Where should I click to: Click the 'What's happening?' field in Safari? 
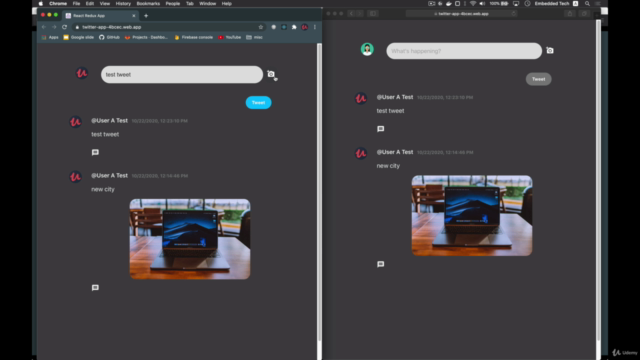pyautogui.click(x=464, y=51)
